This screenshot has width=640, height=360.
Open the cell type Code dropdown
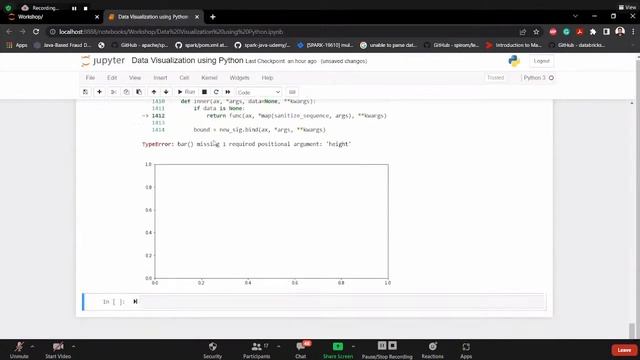pos(259,92)
